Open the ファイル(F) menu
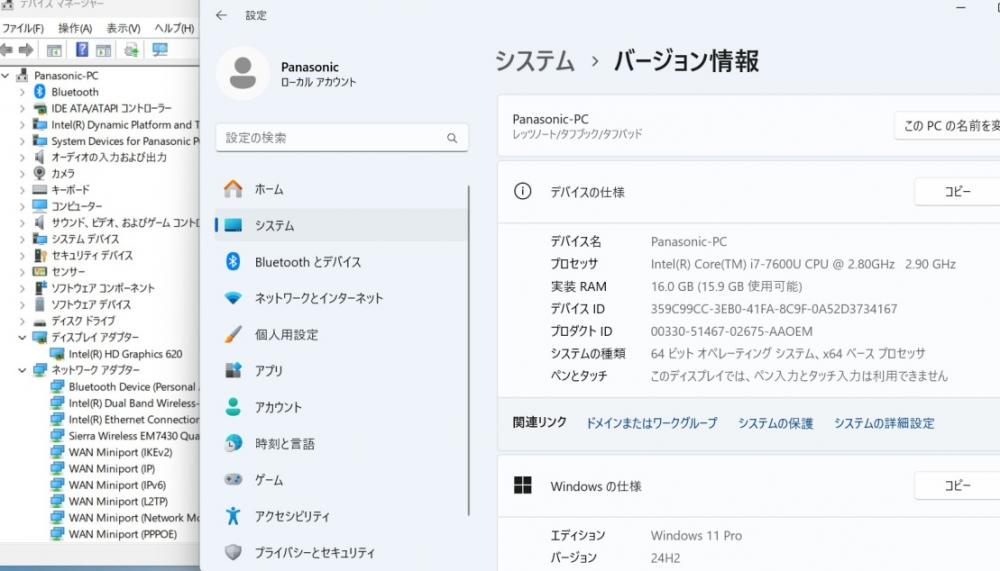Image resolution: width=1000 pixels, height=571 pixels. pyautogui.click(x=23, y=28)
